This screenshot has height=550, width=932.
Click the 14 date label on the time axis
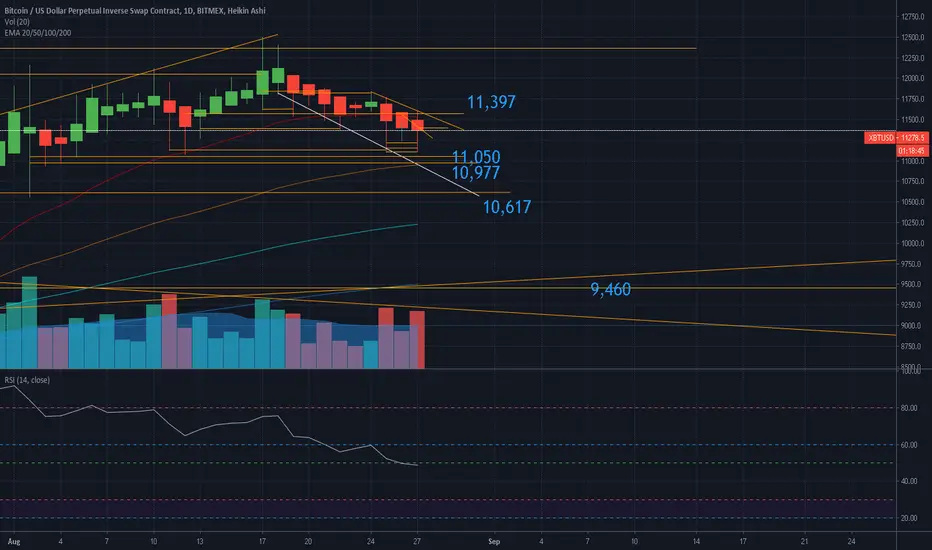[696, 541]
